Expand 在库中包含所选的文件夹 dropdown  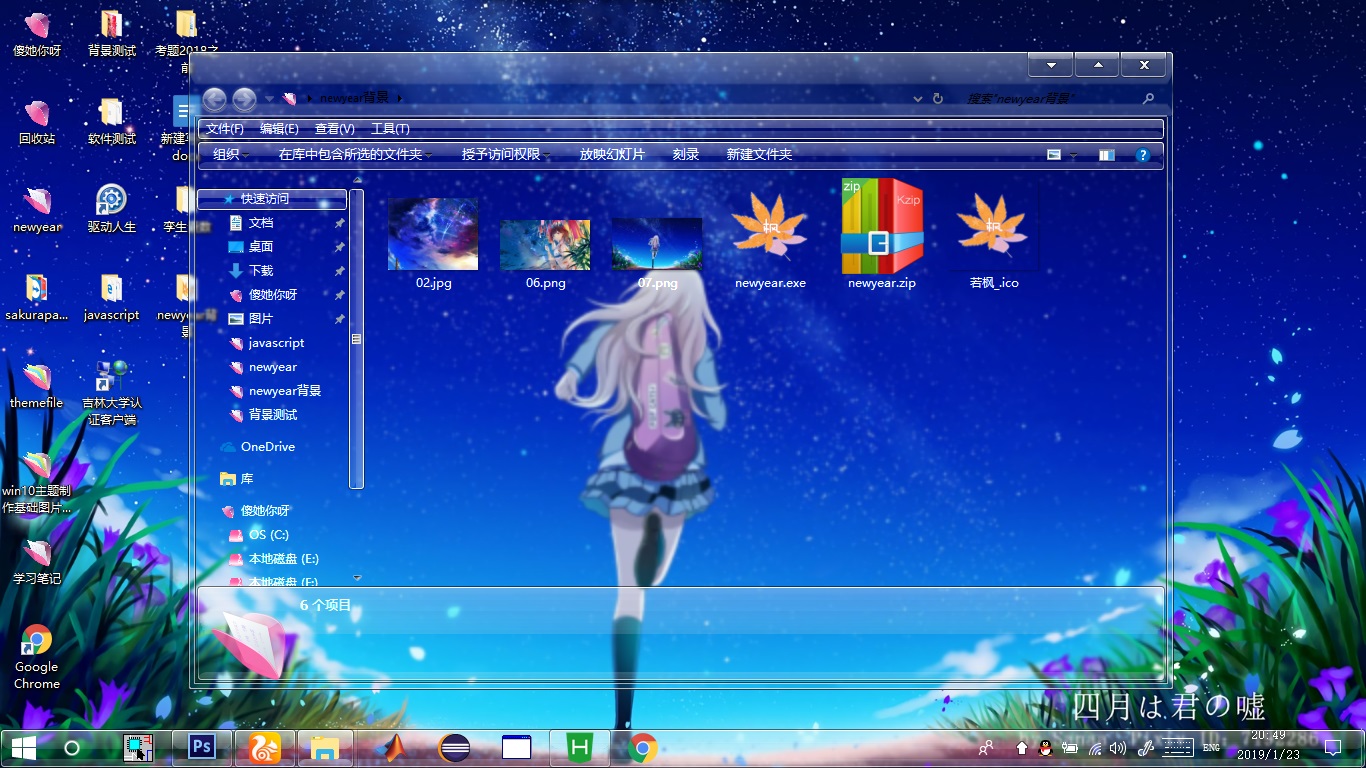(x=356, y=154)
